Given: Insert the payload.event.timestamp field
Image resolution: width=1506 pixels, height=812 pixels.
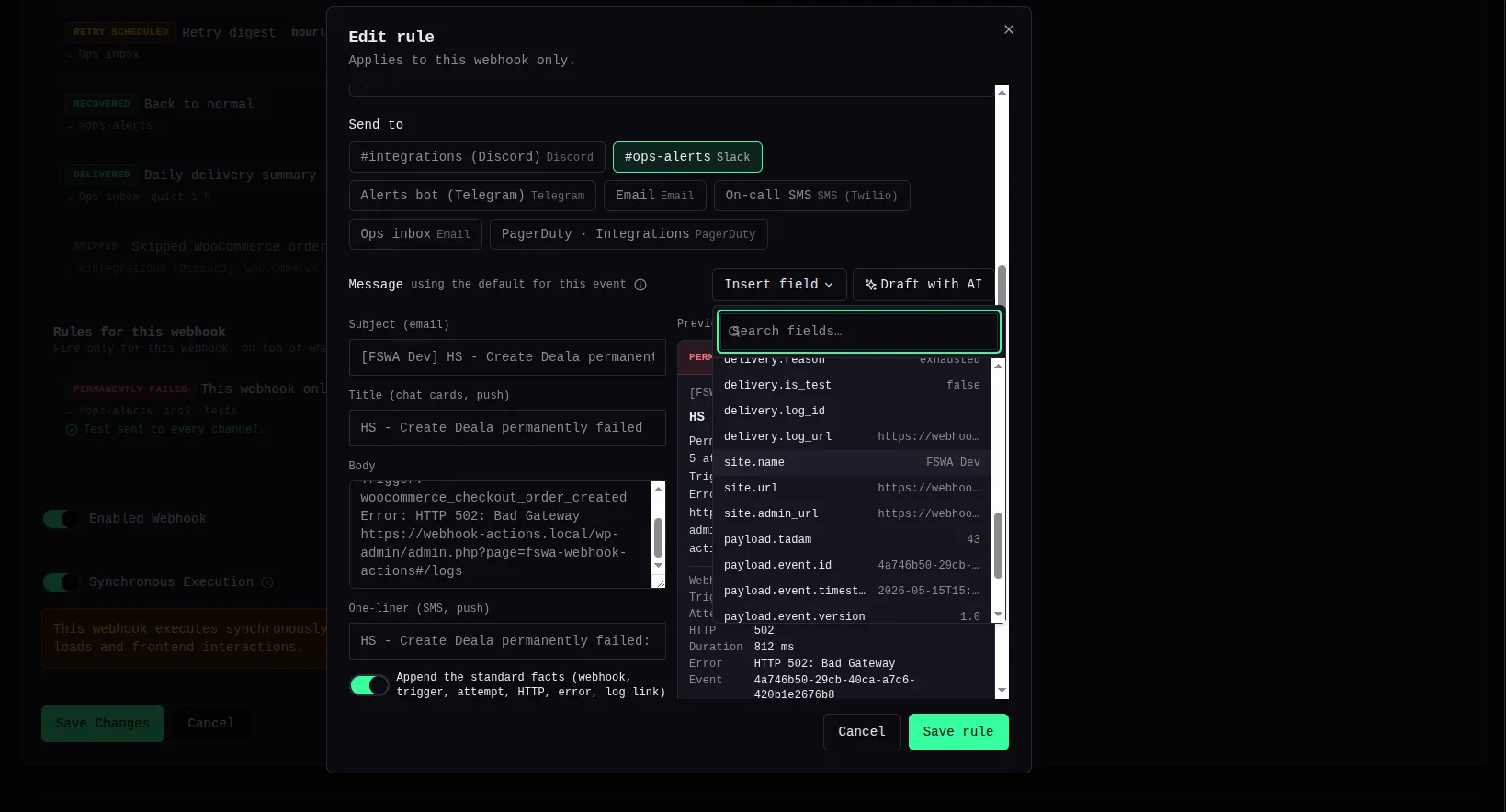Looking at the screenshot, I should point(852,591).
